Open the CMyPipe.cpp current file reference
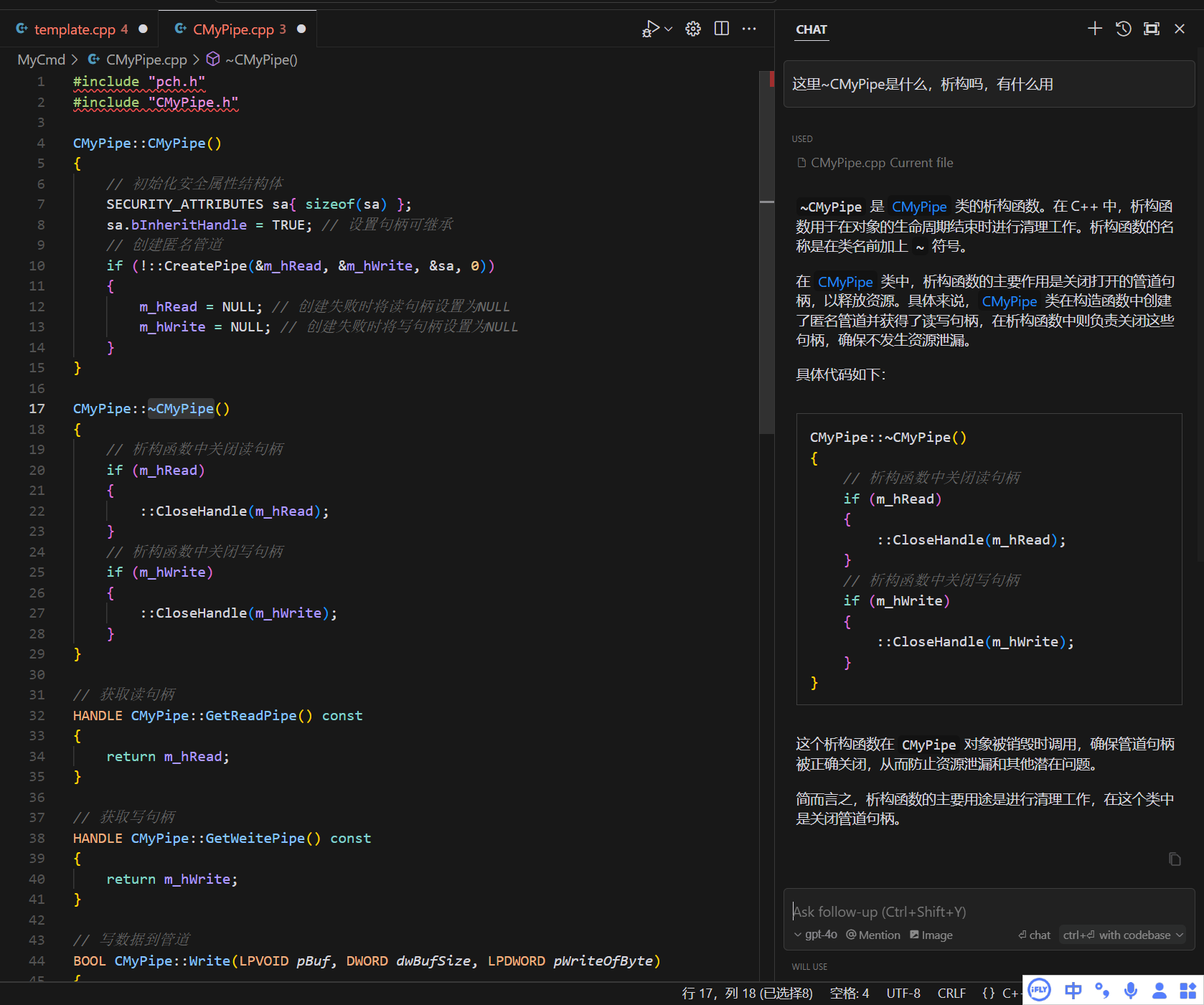Screen dimensions: 1204x1005 [882, 163]
